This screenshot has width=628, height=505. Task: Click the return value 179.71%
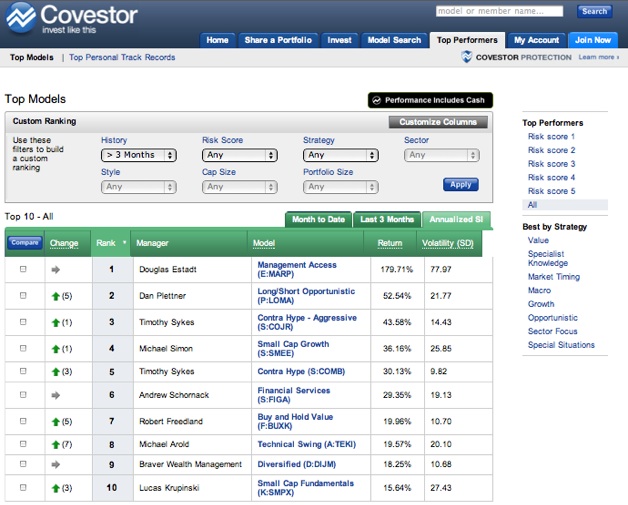(x=397, y=270)
